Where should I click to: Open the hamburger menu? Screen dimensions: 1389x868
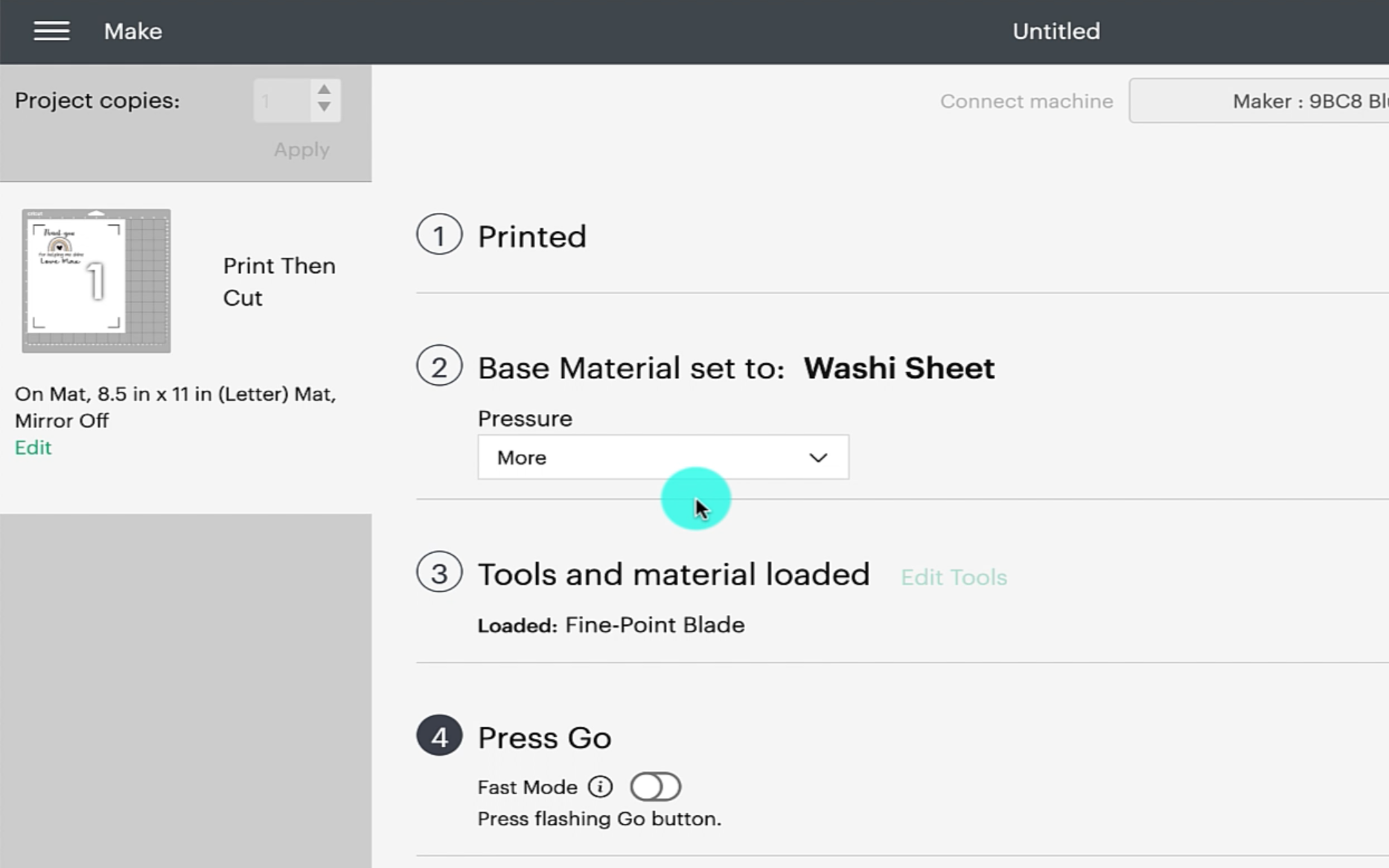pyautogui.click(x=51, y=31)
